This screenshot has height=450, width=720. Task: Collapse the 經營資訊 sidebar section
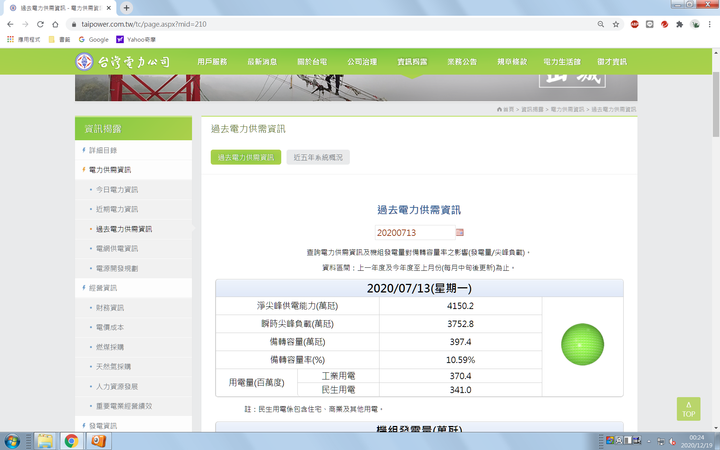point(133,288)
